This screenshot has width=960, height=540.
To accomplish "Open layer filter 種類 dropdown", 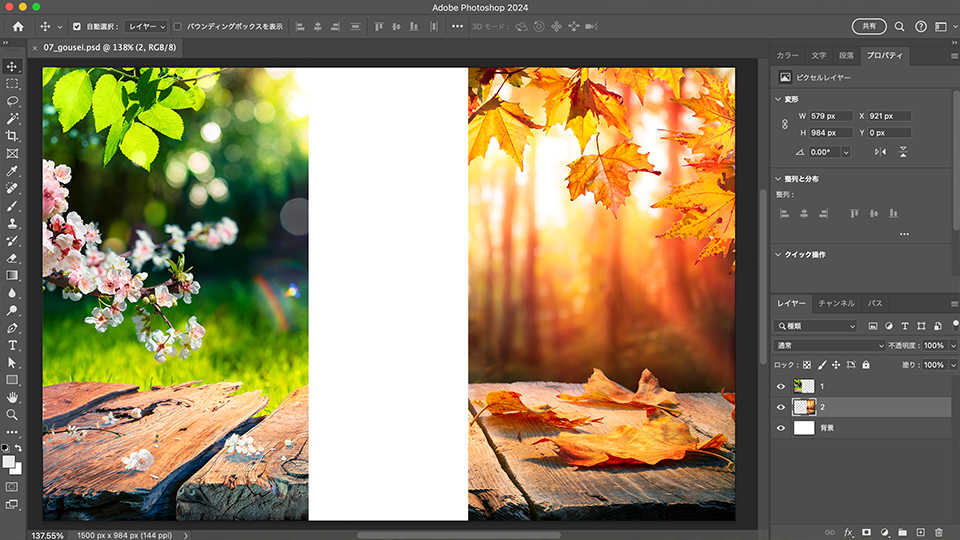I will tap(815, 326).
